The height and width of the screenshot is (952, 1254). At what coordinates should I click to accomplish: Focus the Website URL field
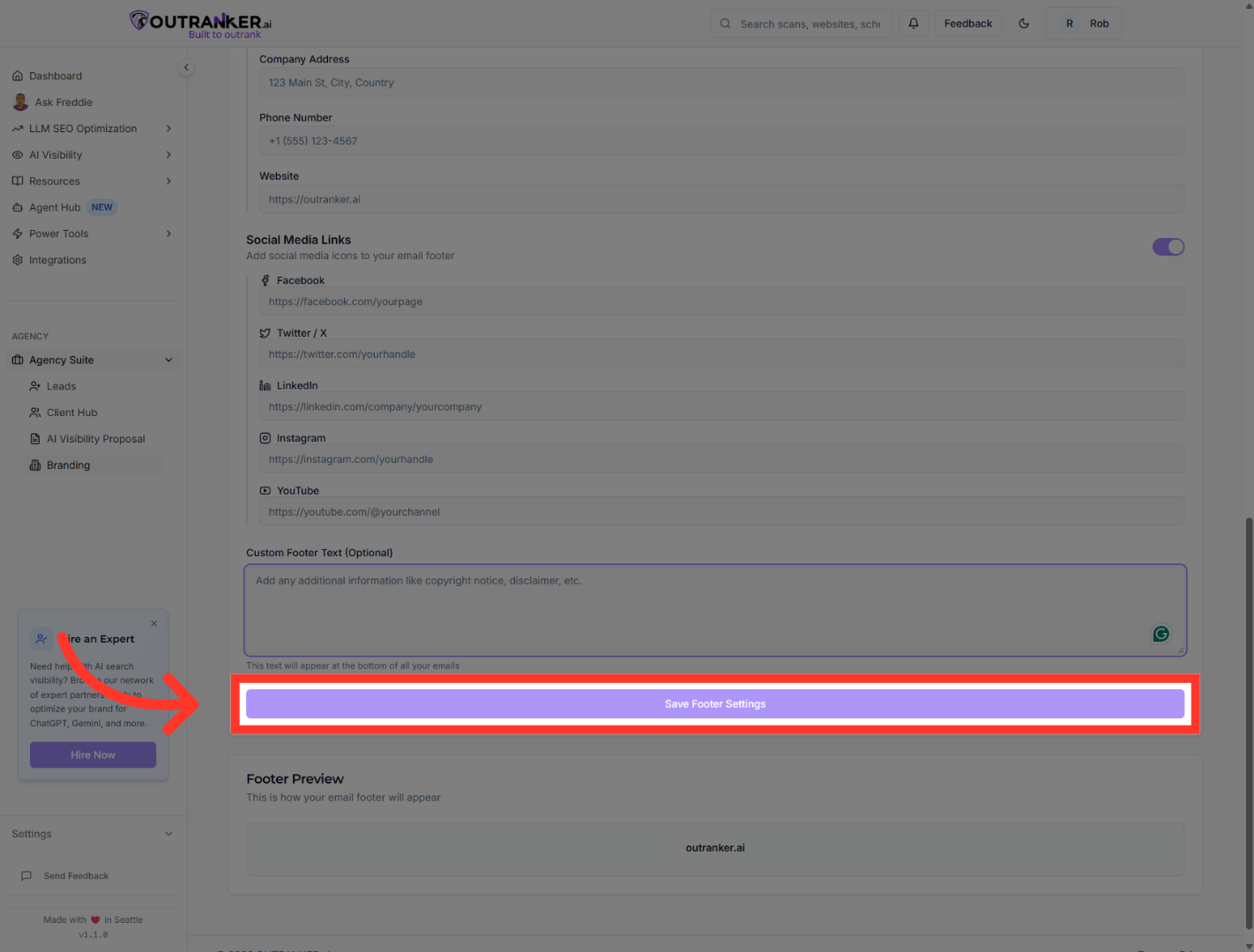[x=721, y=199]
